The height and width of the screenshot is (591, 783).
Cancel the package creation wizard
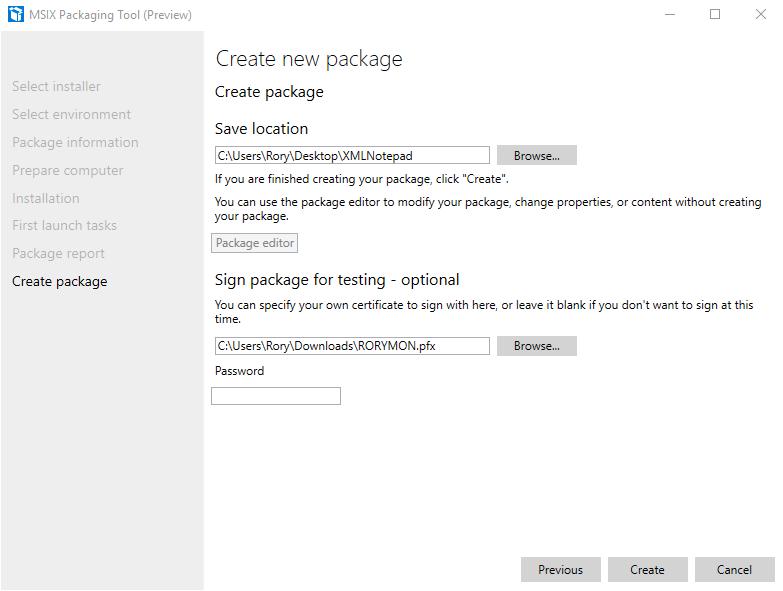coord(734,570)
